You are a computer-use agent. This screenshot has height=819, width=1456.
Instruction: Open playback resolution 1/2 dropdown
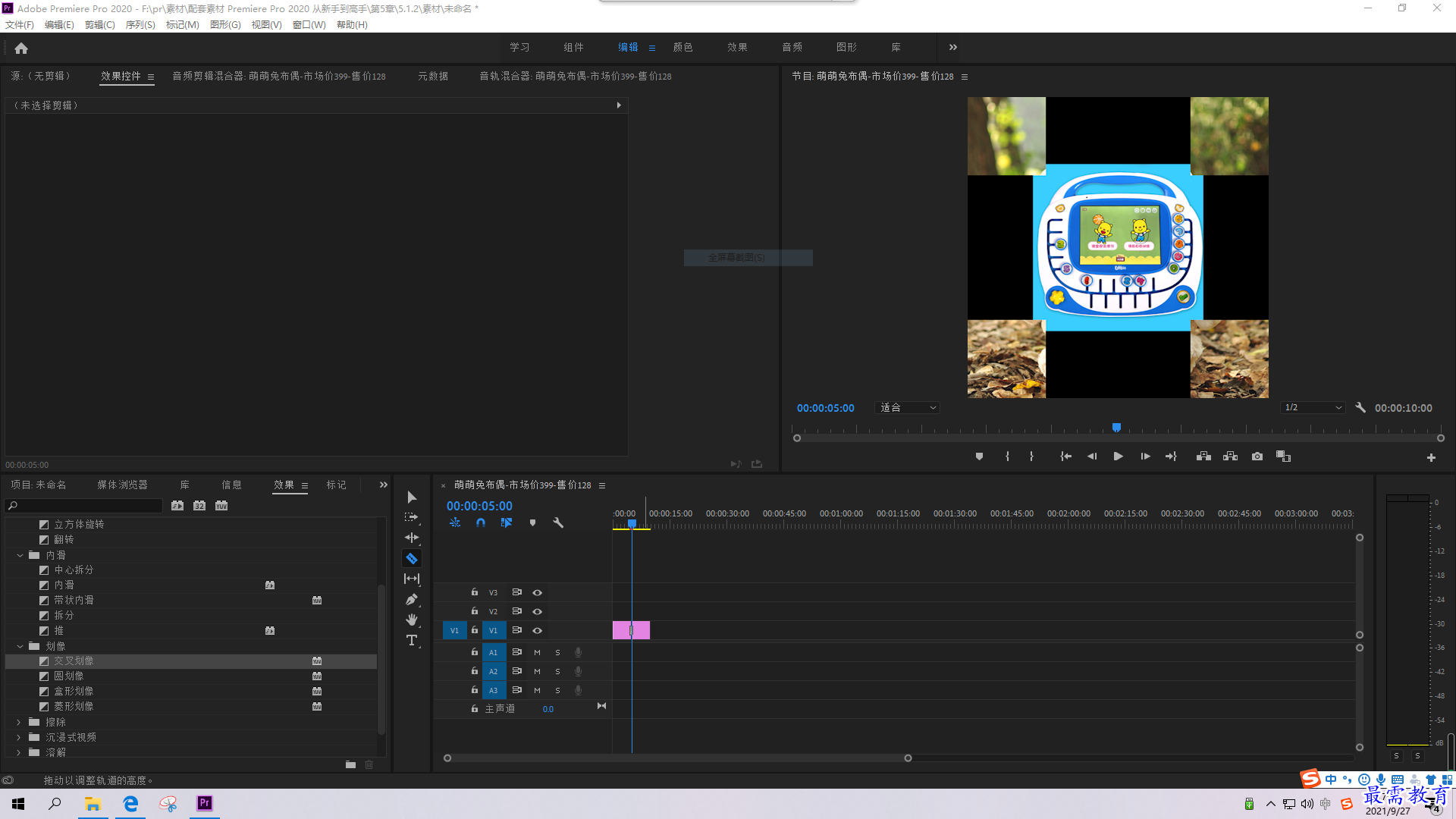point(1313,407)
